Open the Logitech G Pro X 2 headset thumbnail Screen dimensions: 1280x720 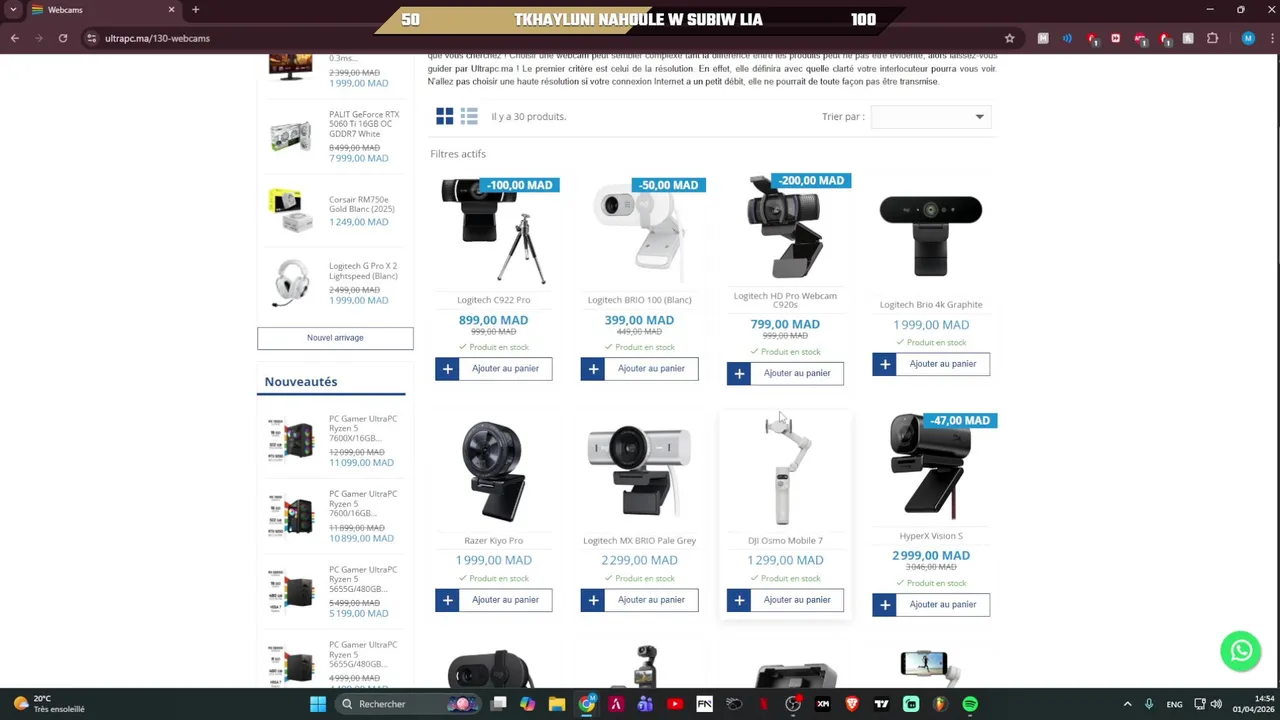pyautogui.click(x=291, y=282)
